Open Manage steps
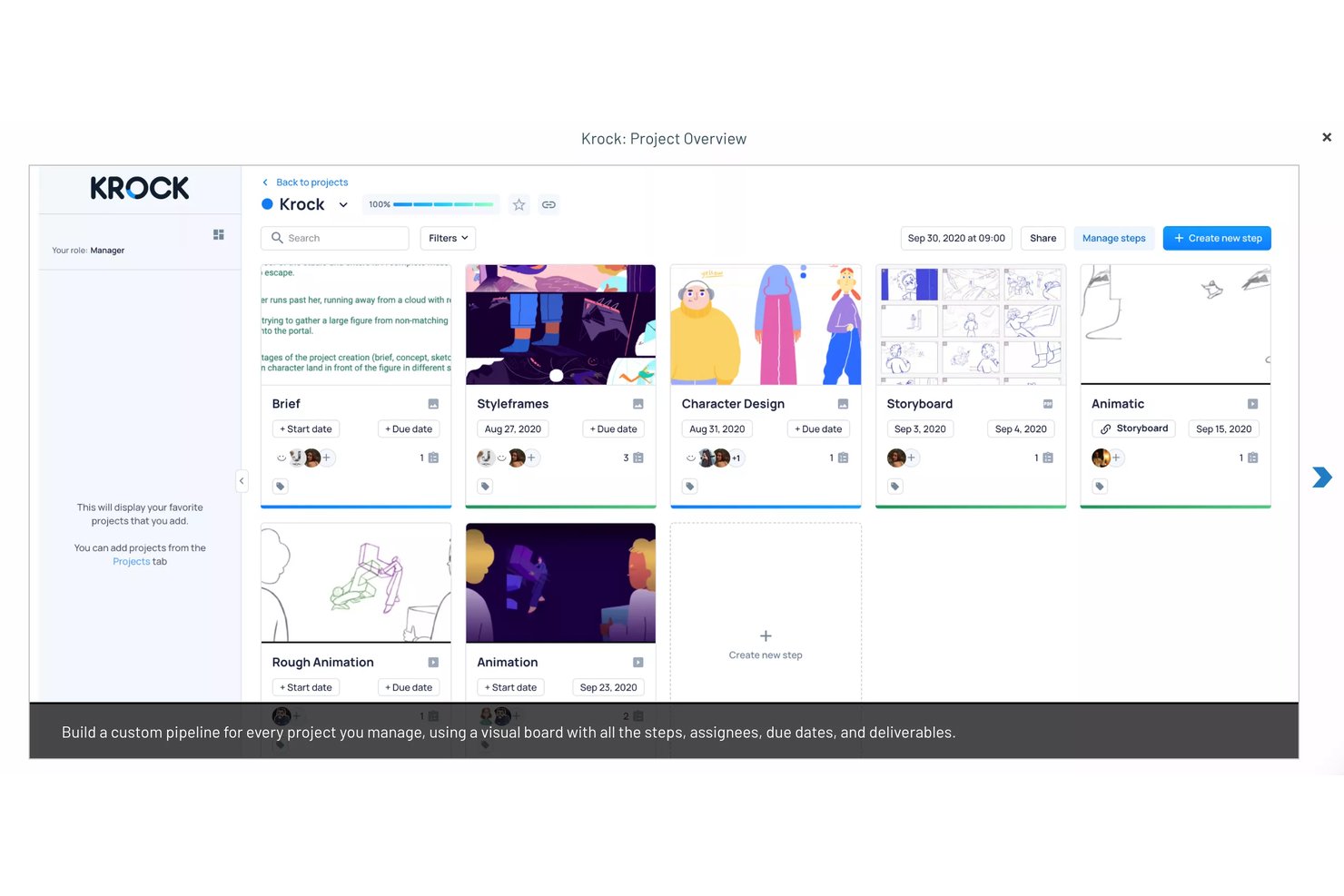The width and height of the screenshot is (1344, 896). click(x=1114, y=239)
